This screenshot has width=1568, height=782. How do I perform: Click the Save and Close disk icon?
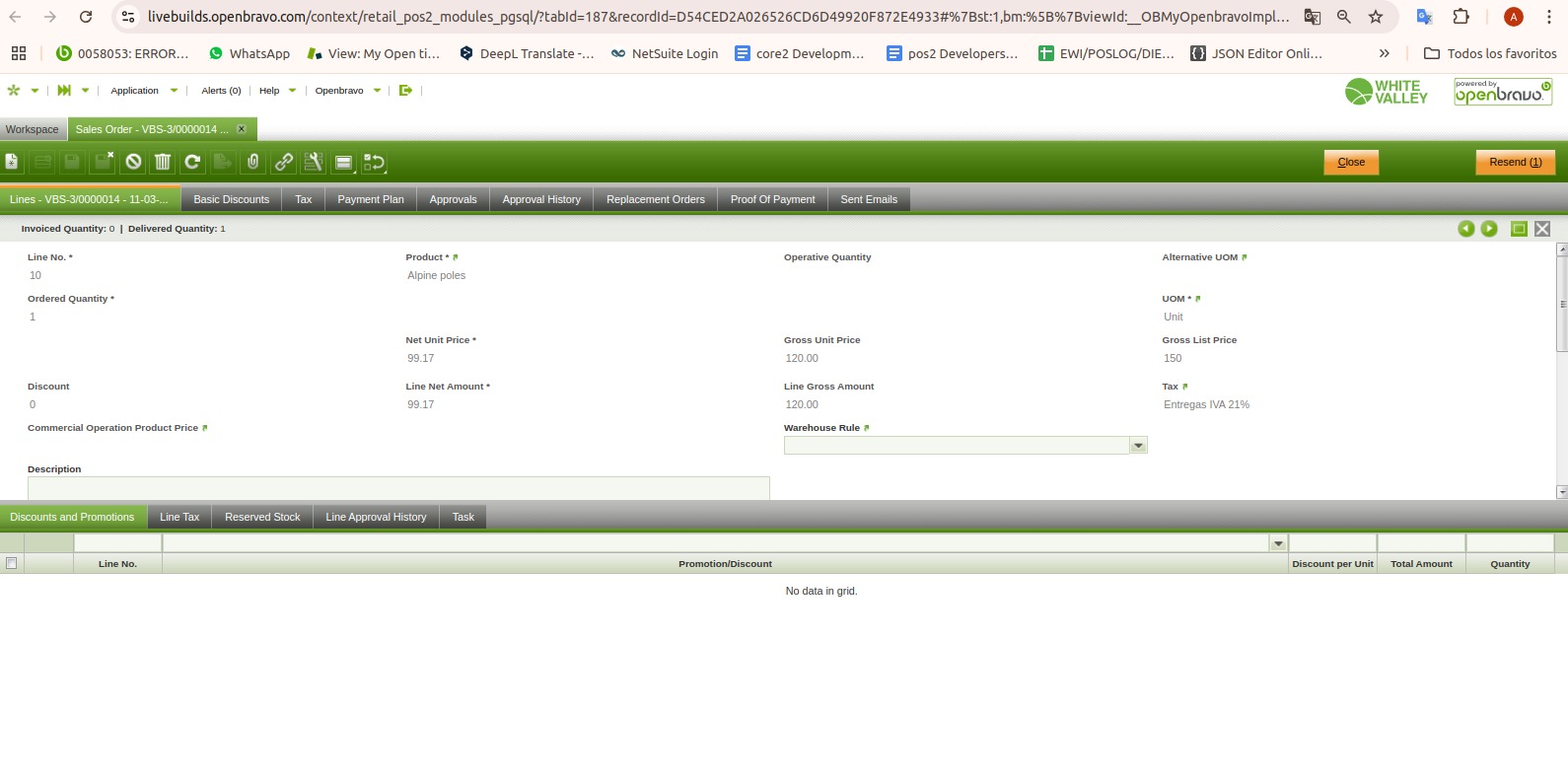point(103,162)
